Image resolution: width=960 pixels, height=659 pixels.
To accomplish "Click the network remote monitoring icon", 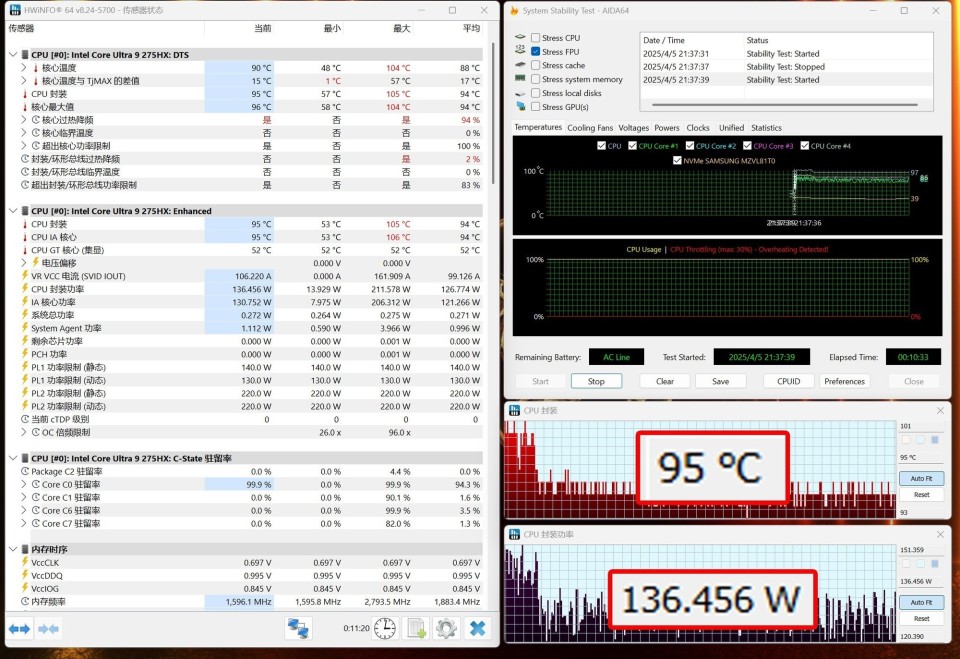I will (x=298, y=628).
